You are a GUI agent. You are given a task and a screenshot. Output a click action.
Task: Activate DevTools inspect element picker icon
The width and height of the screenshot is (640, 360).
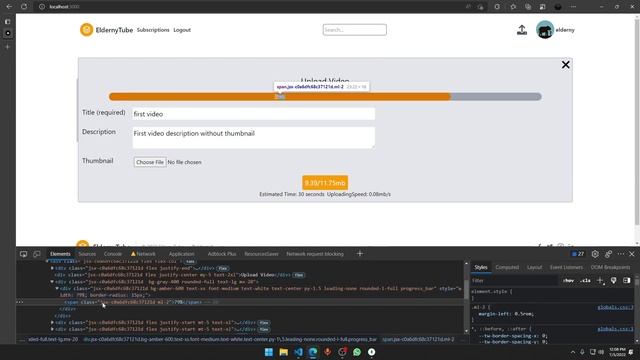(24, 254)
